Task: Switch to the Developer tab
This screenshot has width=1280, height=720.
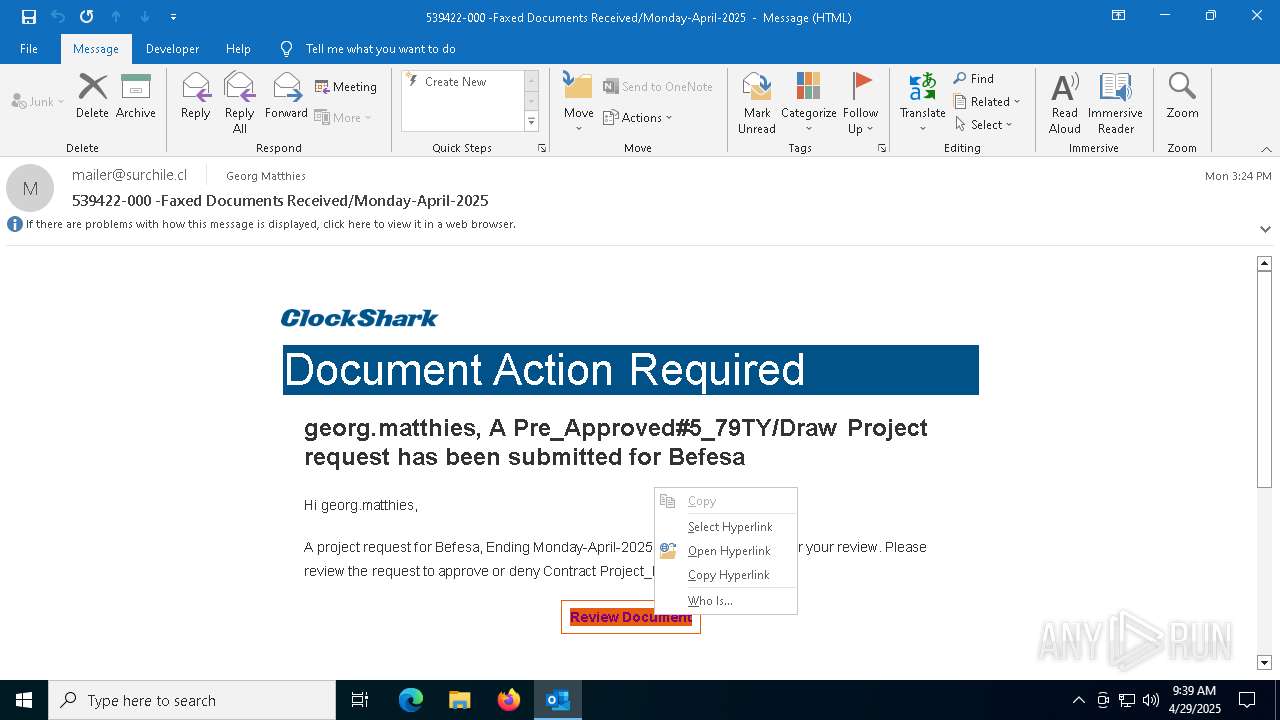Action: [x=172, y=49]
